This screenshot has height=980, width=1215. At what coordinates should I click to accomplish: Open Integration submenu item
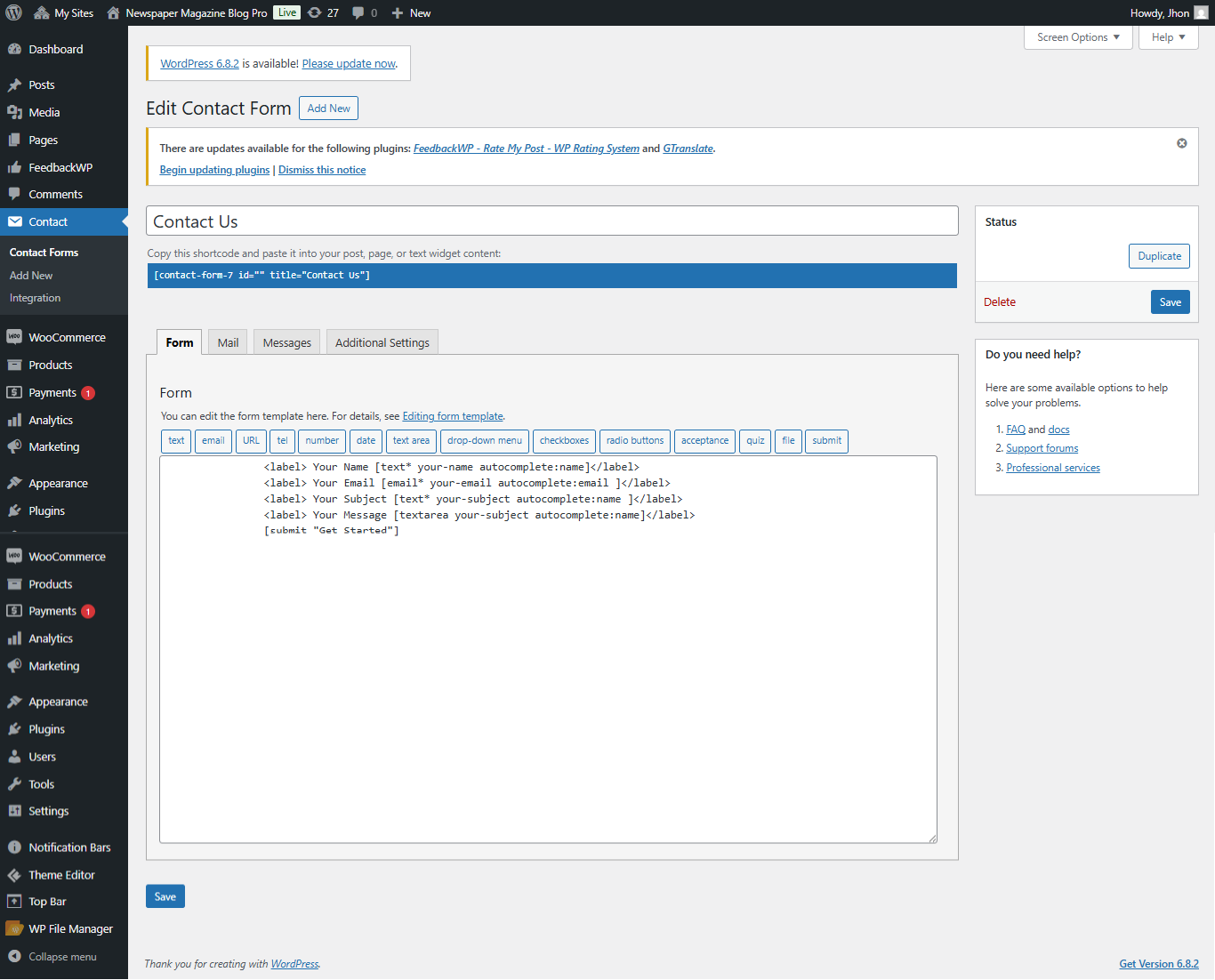pyautogui.click(x=36, y=298)
